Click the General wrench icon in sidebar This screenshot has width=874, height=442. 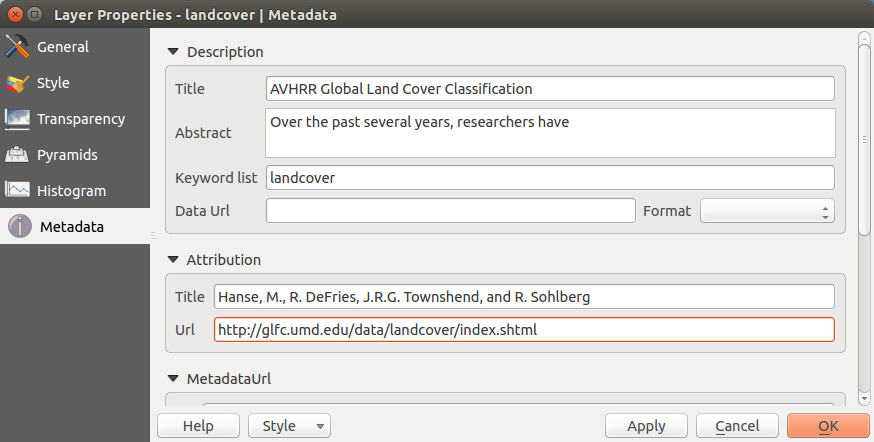pos(18,47)
